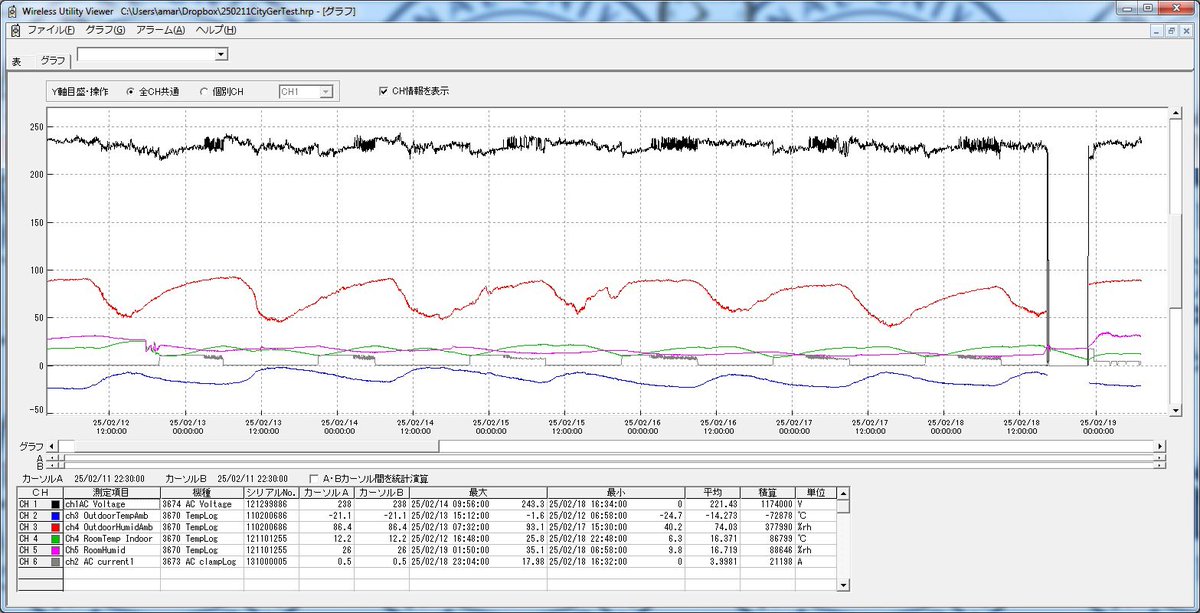Switch to the 表 tab
The image size is (1200, 613).
[16, 61]
